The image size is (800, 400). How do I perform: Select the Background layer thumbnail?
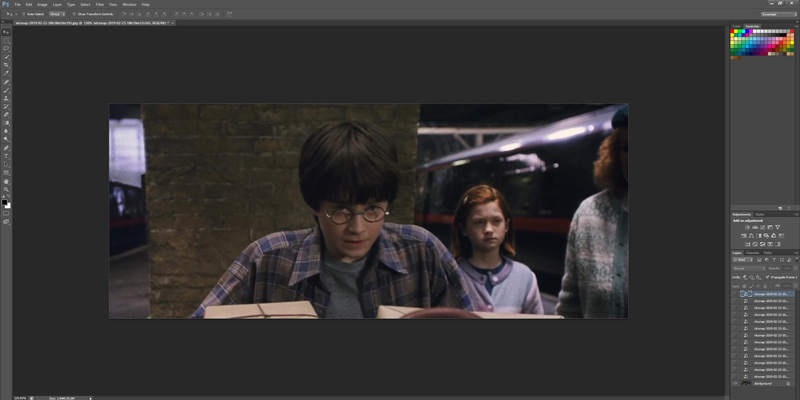pos(746,383)
